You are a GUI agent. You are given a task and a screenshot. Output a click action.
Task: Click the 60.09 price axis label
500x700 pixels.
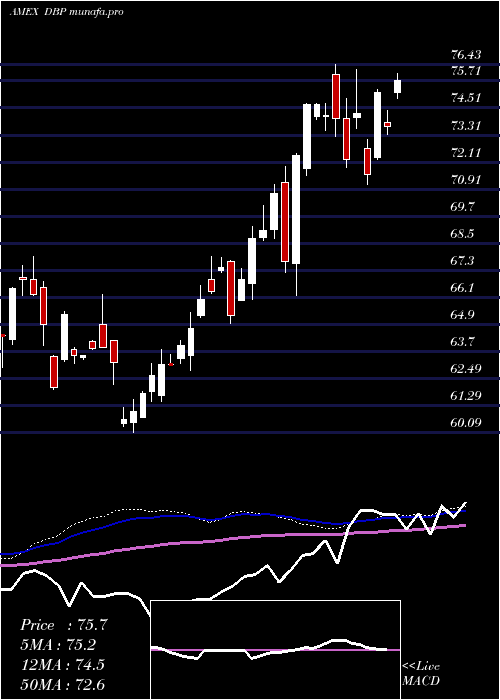pos(466,422)
